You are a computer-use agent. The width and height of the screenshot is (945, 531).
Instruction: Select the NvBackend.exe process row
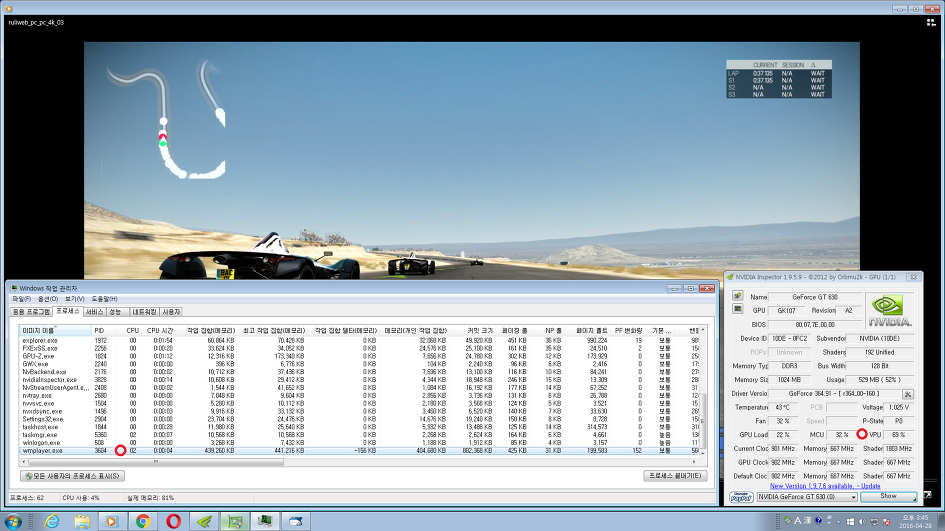pyautogui.click(x=359, y=372)
